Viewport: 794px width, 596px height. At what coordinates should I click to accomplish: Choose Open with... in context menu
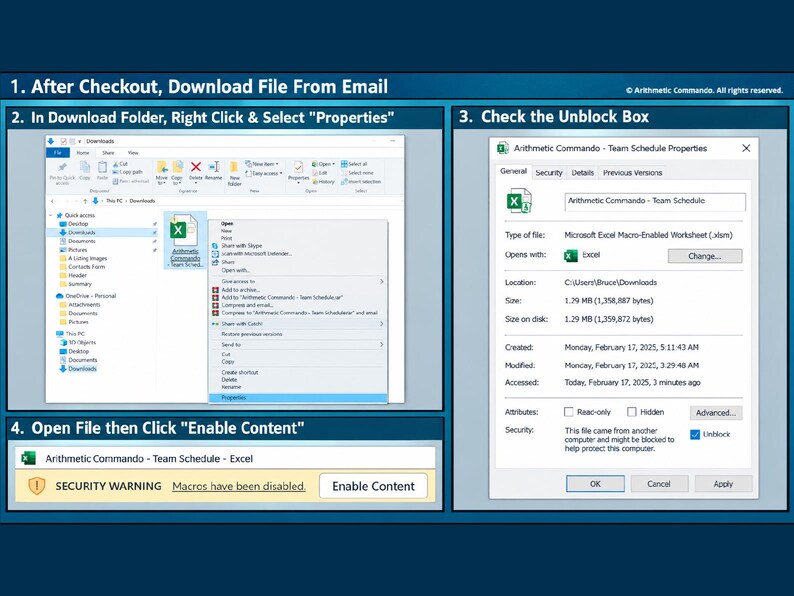[235, 270]
